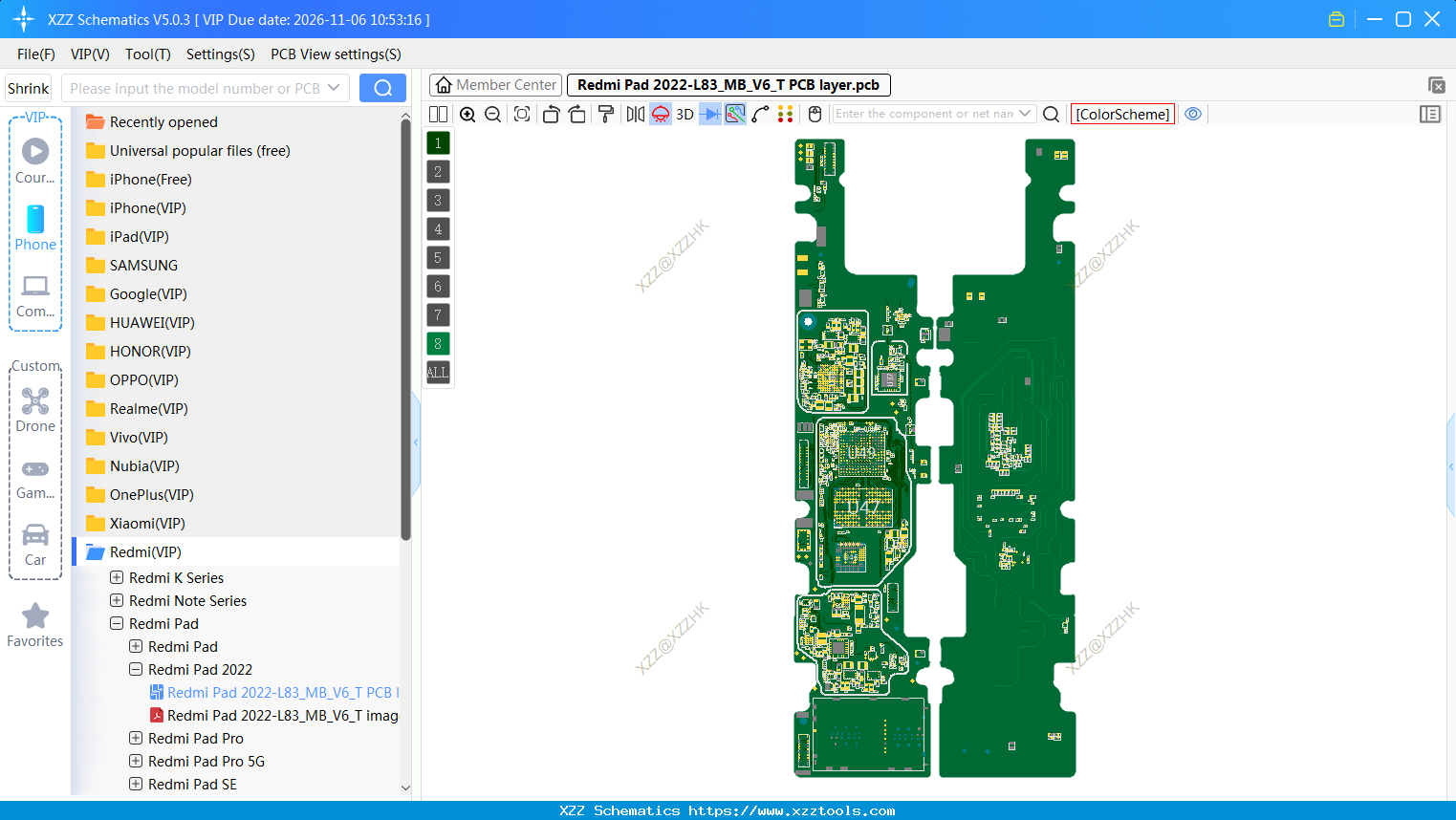1456x820 pixels.
Task: Select the Zoom In magnifier tool
Action: tap(468, 114)
